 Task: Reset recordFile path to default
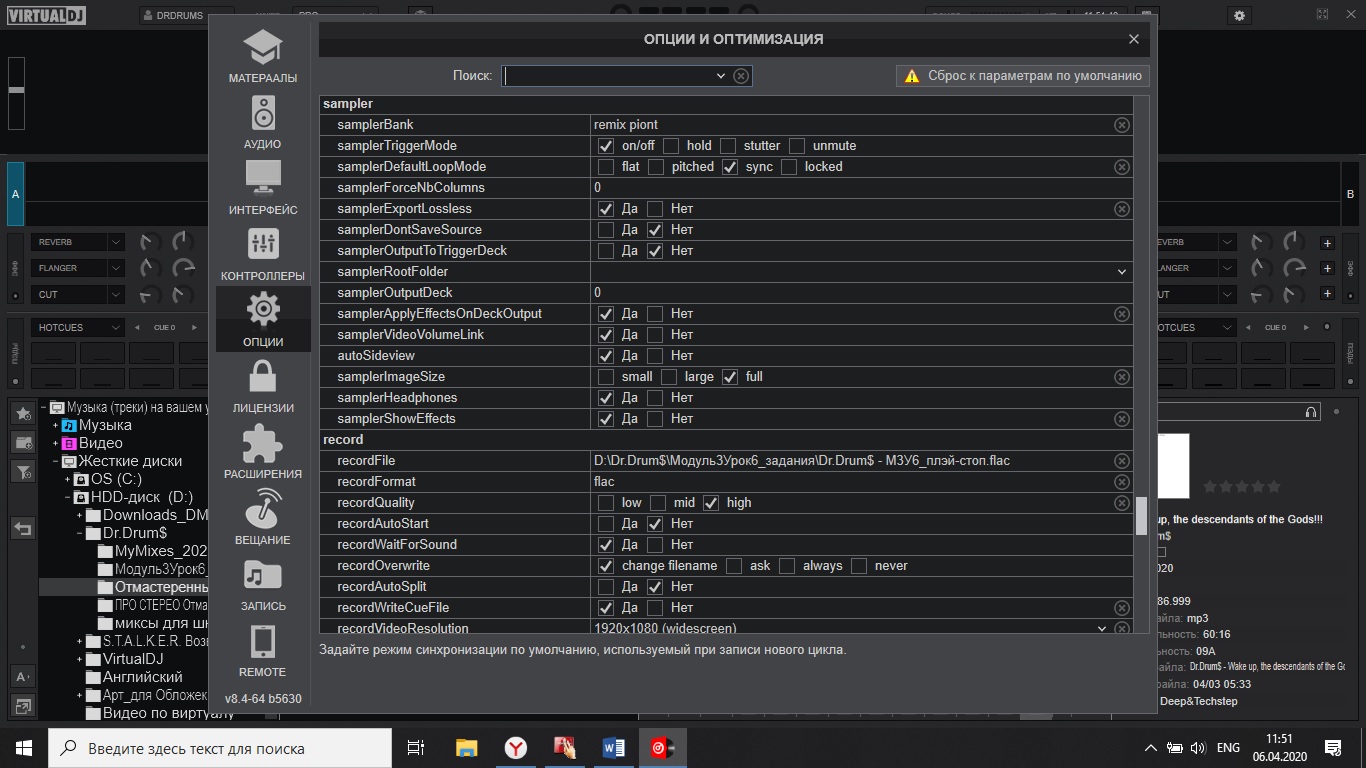1122,461
